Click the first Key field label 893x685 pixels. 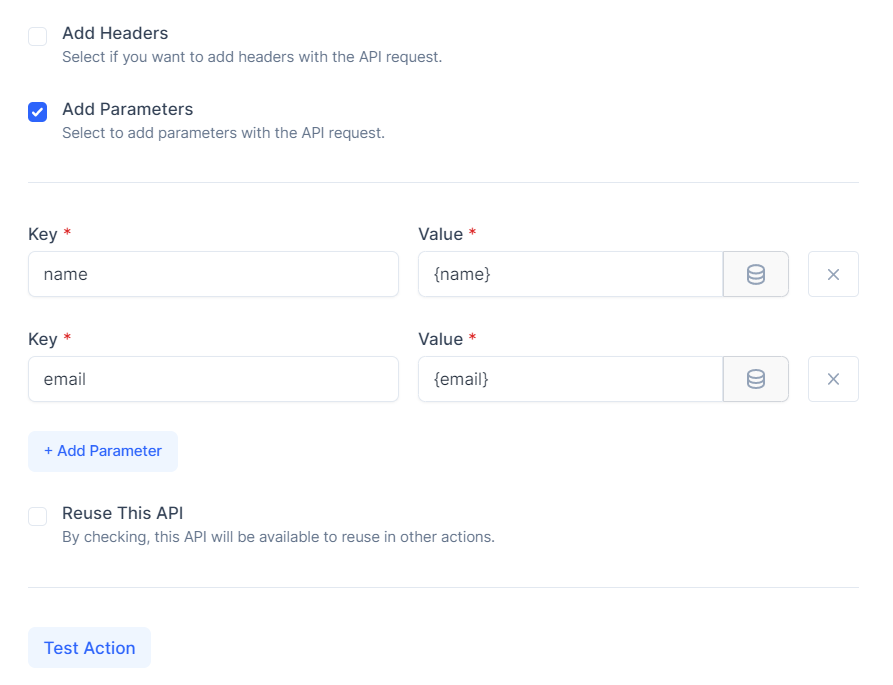[43, 234]
